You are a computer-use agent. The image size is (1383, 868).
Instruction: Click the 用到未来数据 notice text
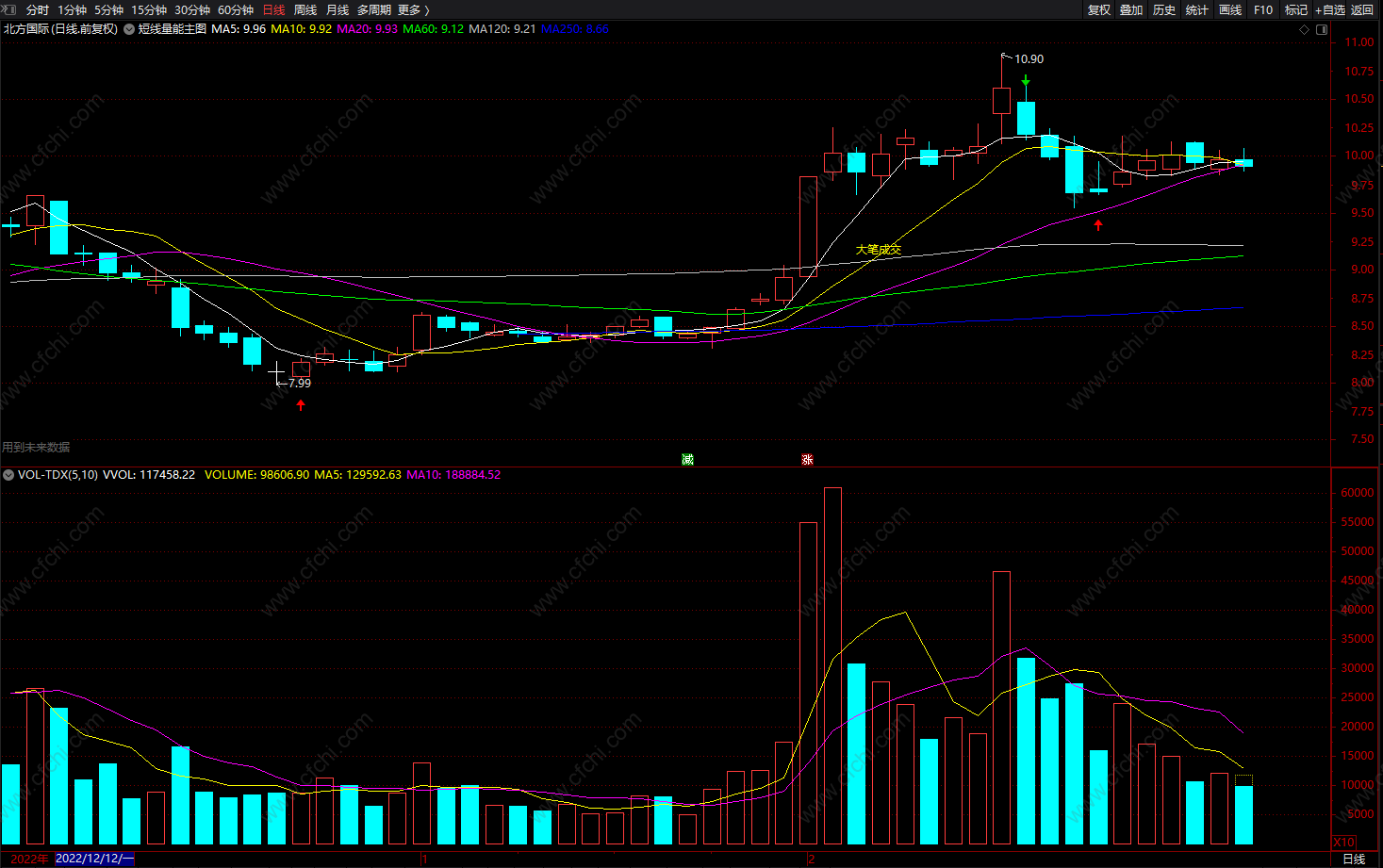[x=36, y=448]
